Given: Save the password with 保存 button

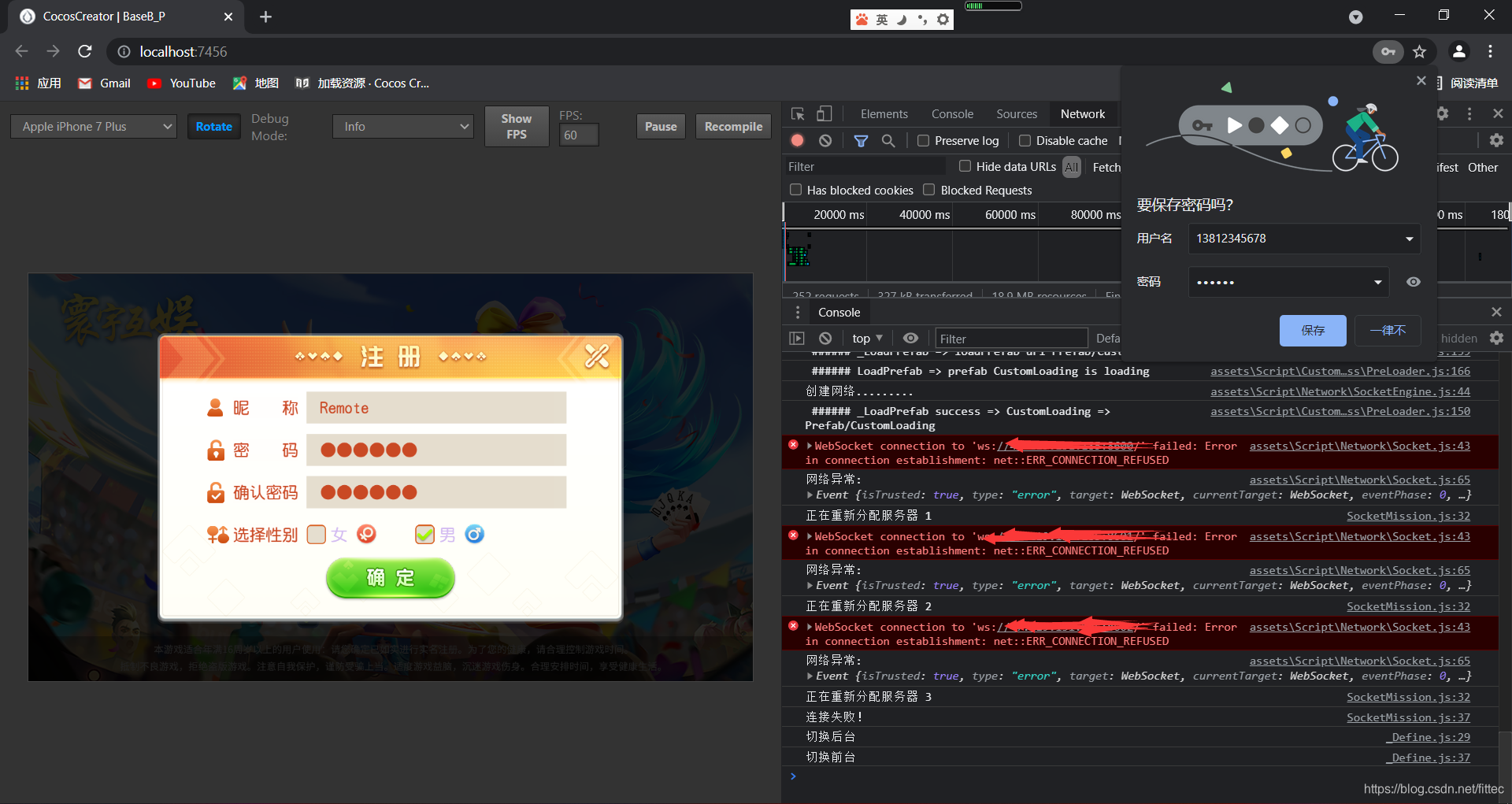Looking at the screenshot, I should coord(1313,330).
